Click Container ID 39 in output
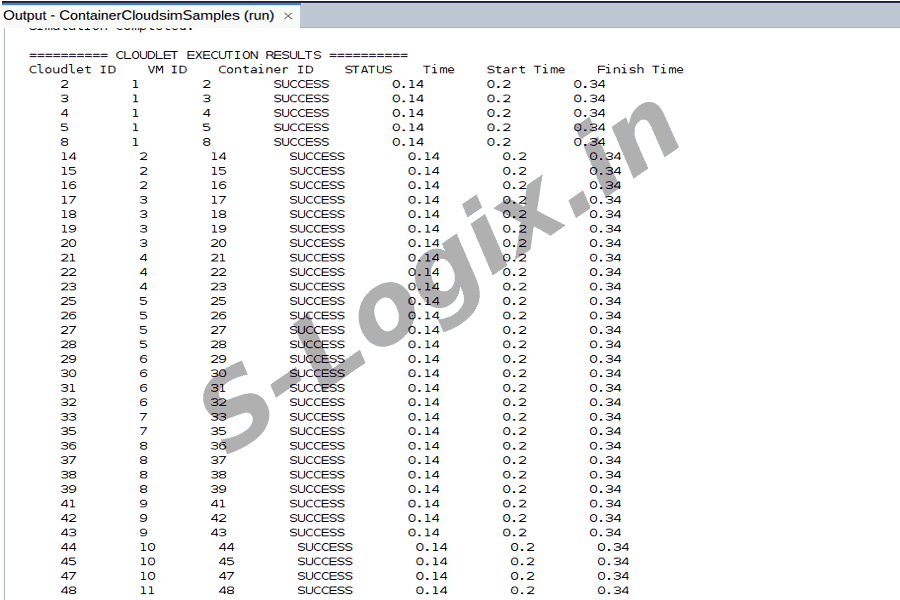The image size is (900, 600). tap(218, 489)
